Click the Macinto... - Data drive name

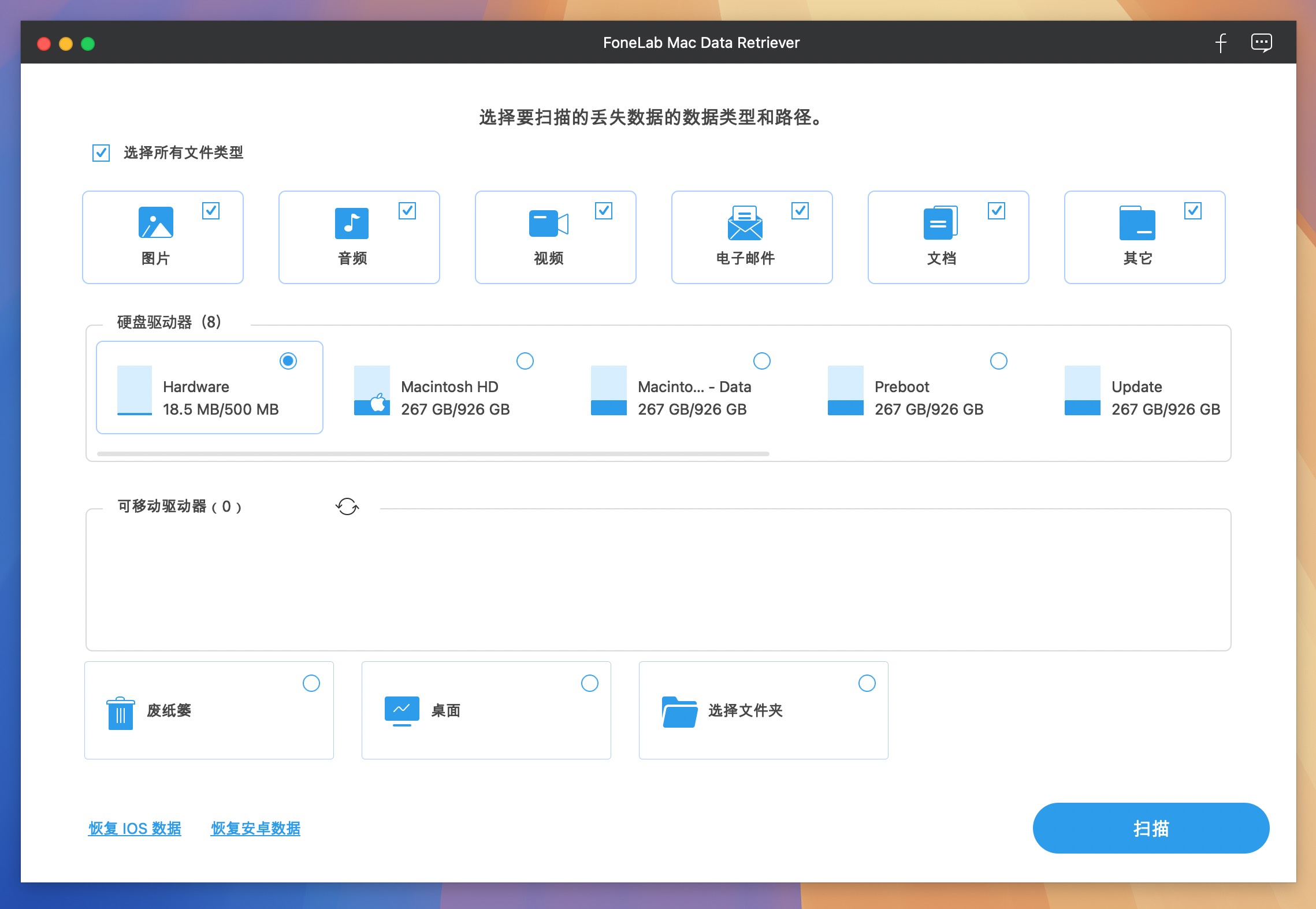tap(694, 387)
